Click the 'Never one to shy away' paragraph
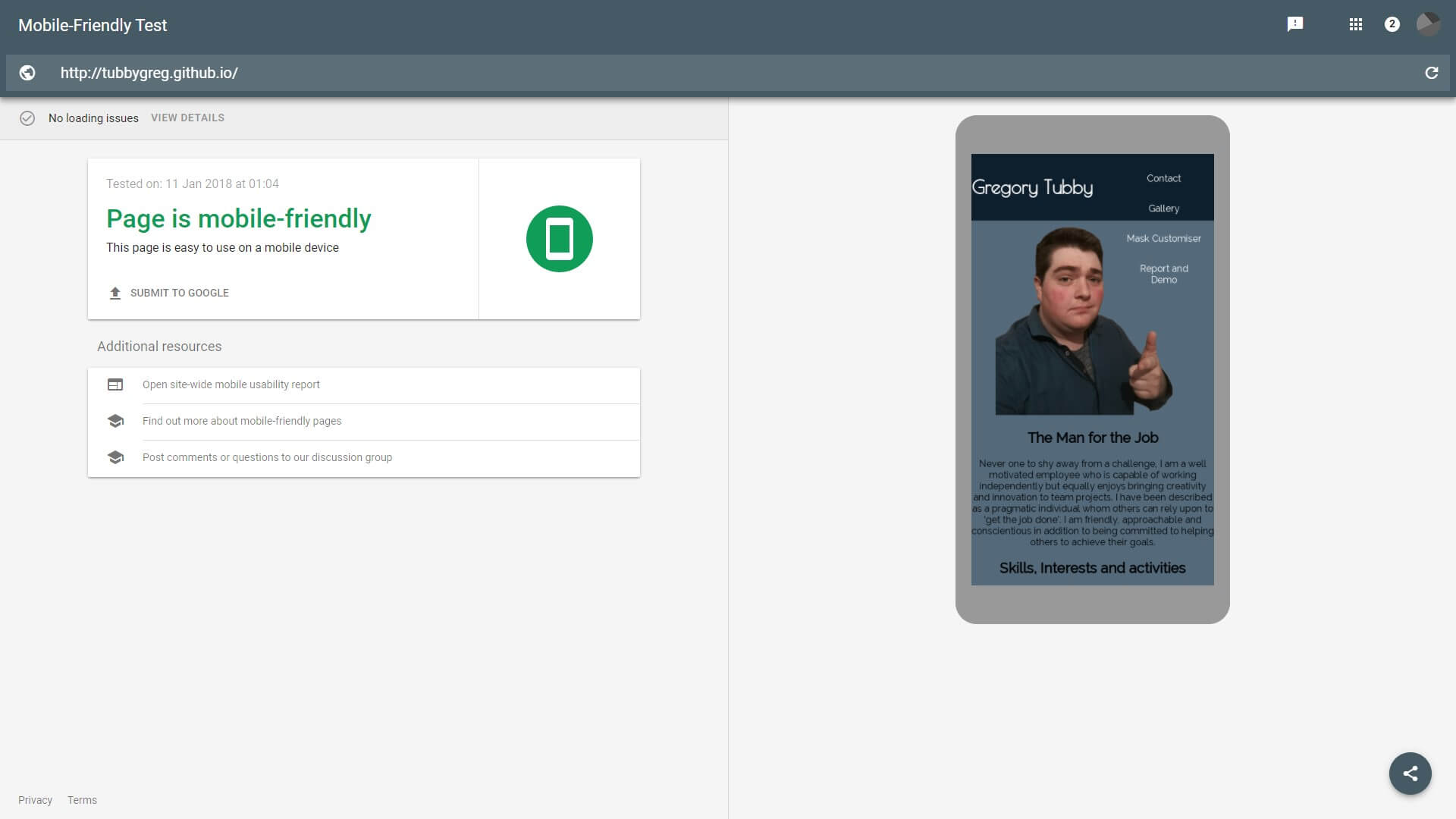 click(1093, 503)
